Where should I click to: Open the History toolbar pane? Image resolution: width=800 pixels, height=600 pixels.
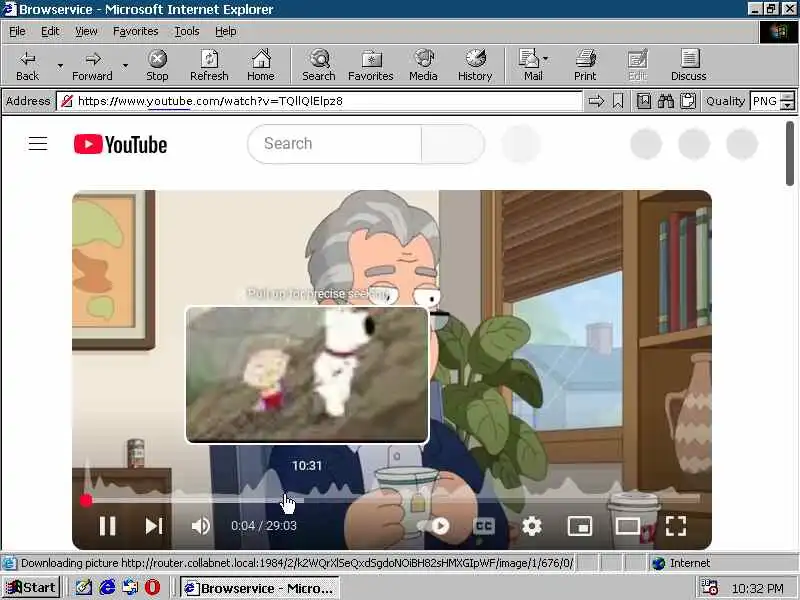point(475,66)
